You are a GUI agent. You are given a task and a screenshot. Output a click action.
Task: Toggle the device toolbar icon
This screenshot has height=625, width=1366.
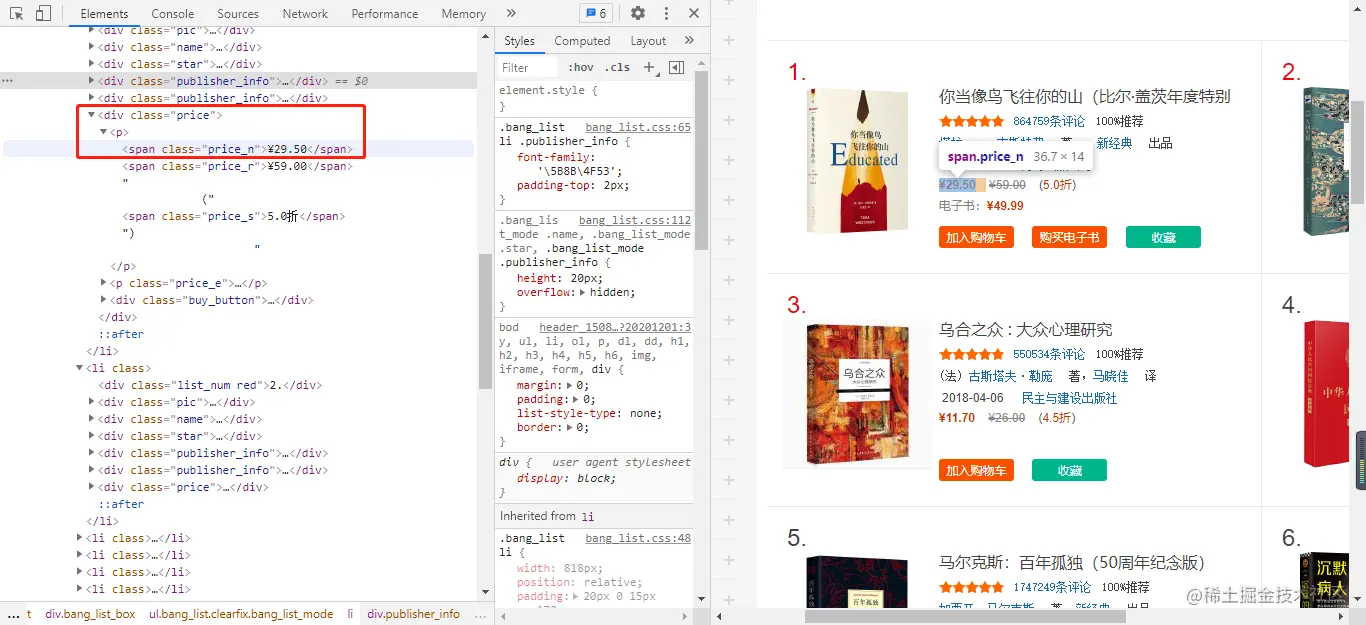tap(43, 13)
